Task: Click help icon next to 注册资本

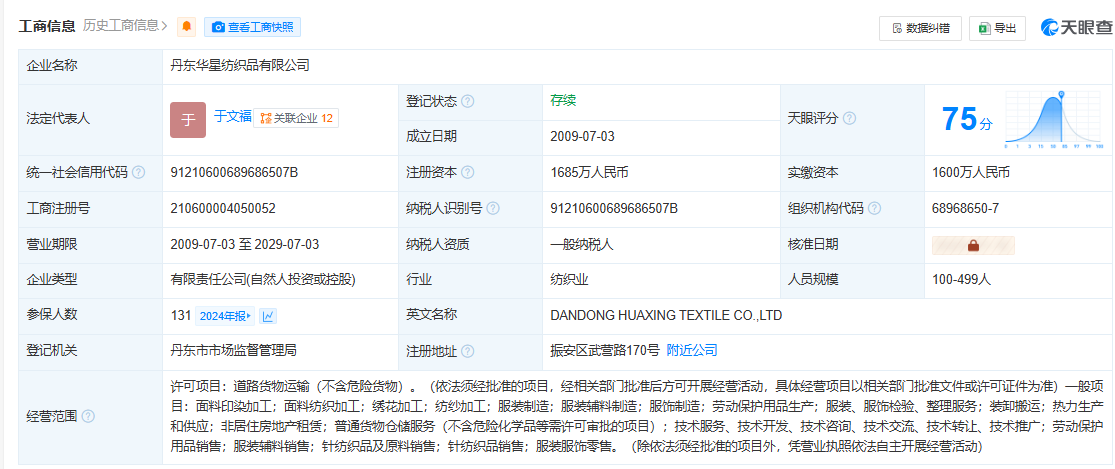Action: click(x=467, y=173)
